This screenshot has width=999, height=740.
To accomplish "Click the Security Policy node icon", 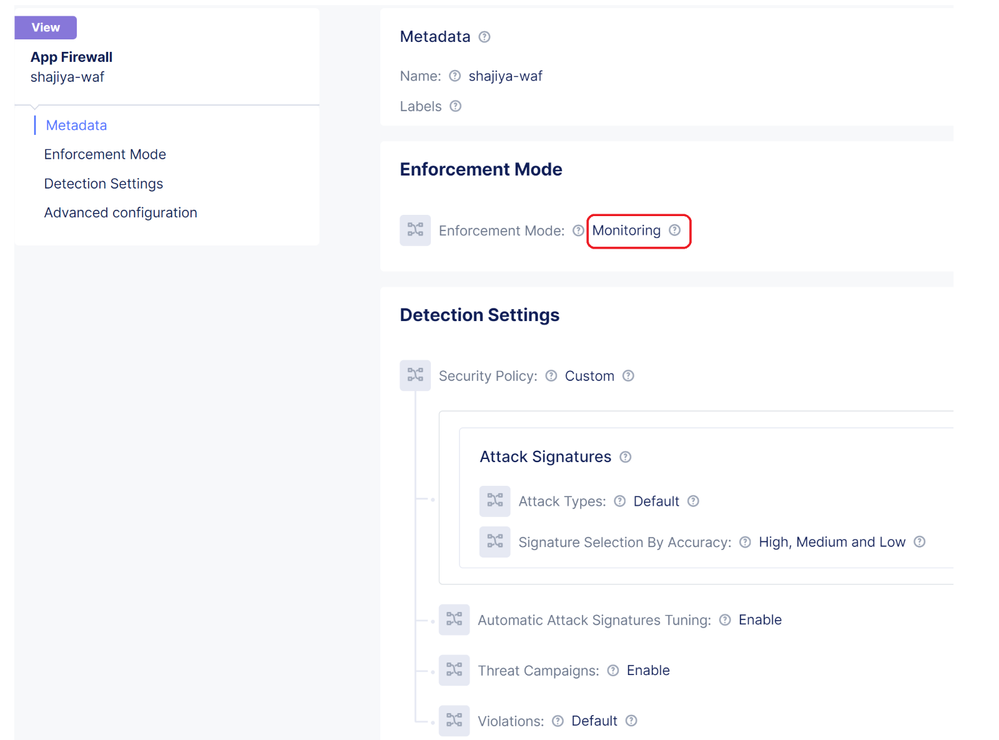I will 415,375.
